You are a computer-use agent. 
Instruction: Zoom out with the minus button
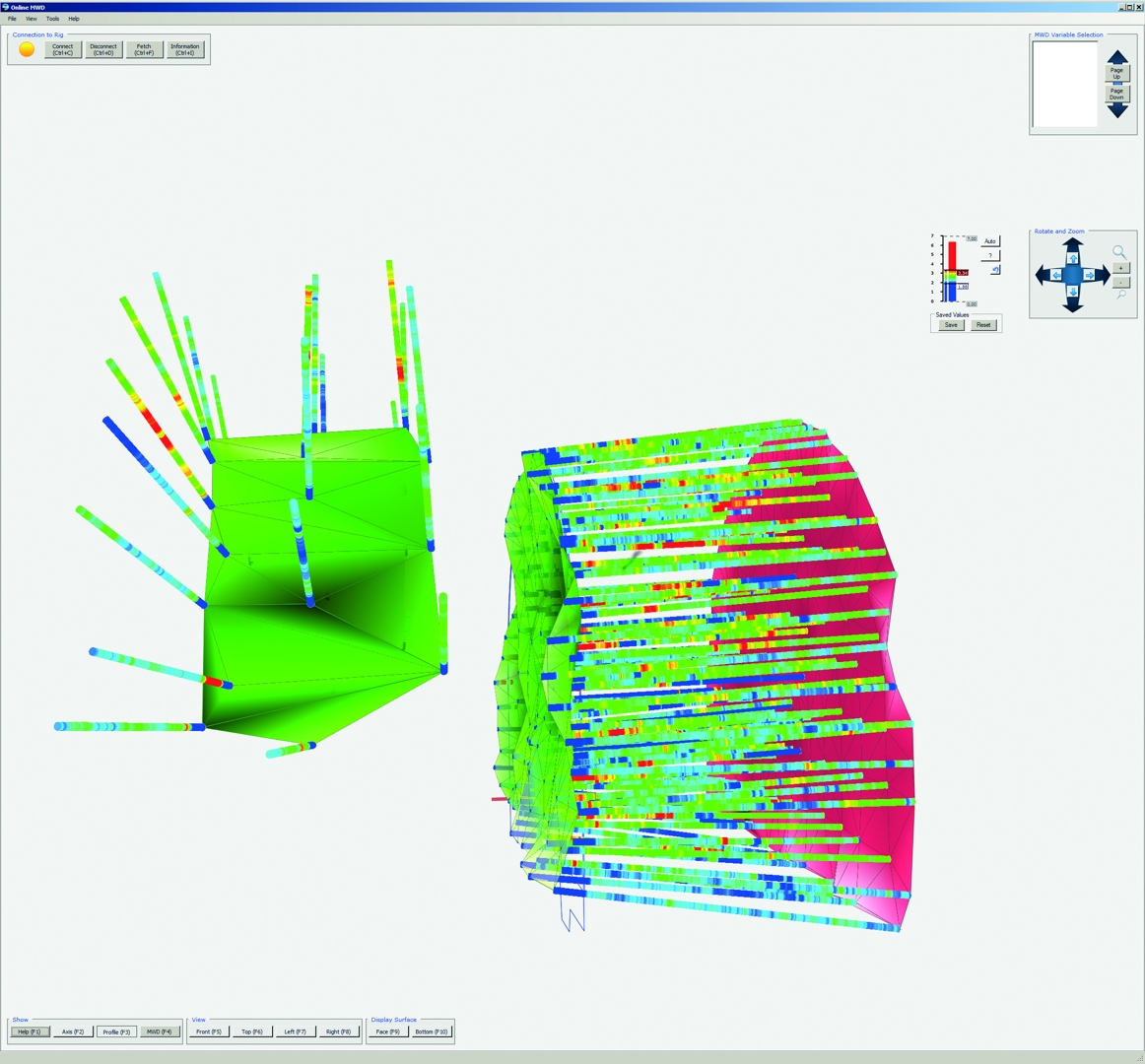1121,282
